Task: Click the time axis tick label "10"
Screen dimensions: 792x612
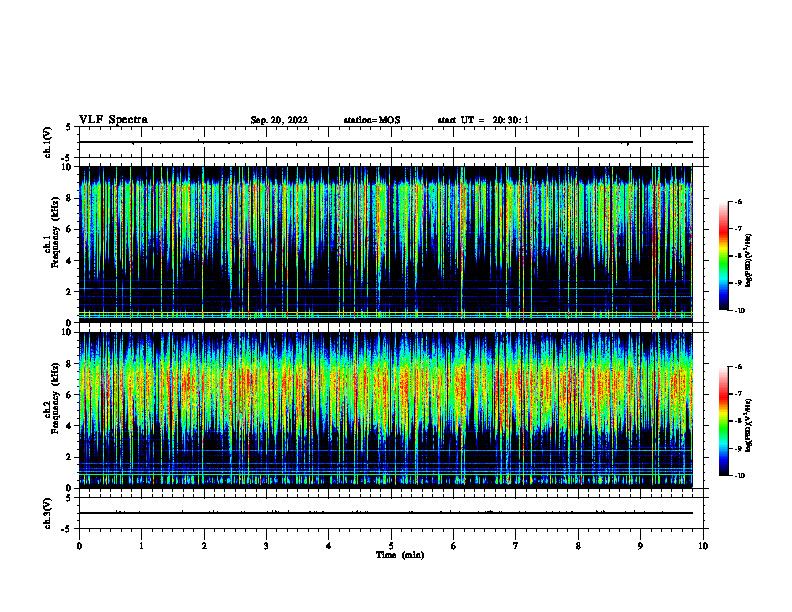Action: pyautogui.click(x=703, y=546)
